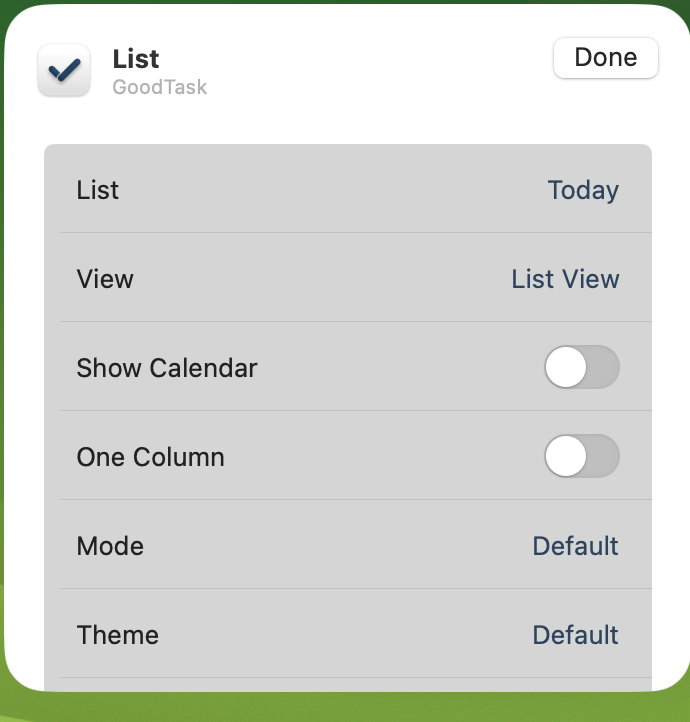Click the green desktop background below the panel

[345, 708]
